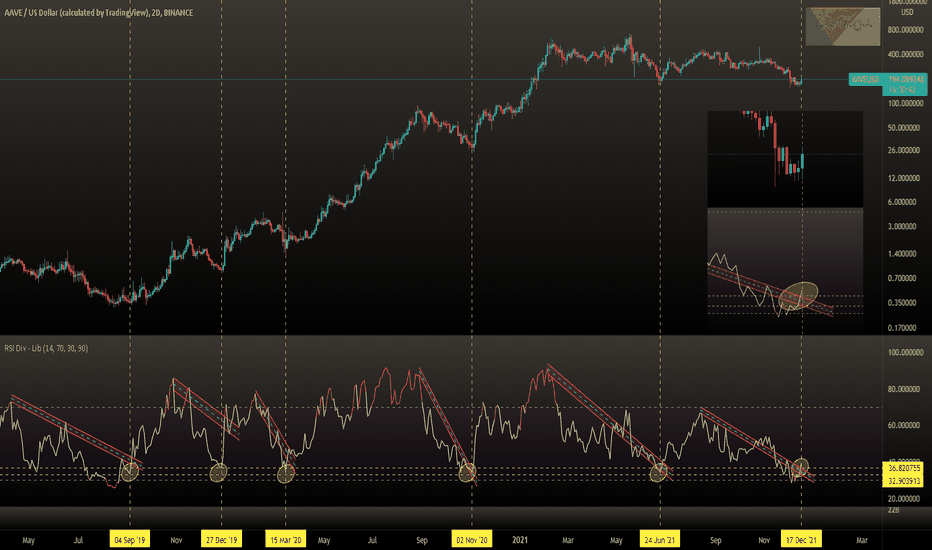Select the RSI ellipse on the 02 Nov '20 line
This screenshot has height=550, width=932.
tap(467, 473)
